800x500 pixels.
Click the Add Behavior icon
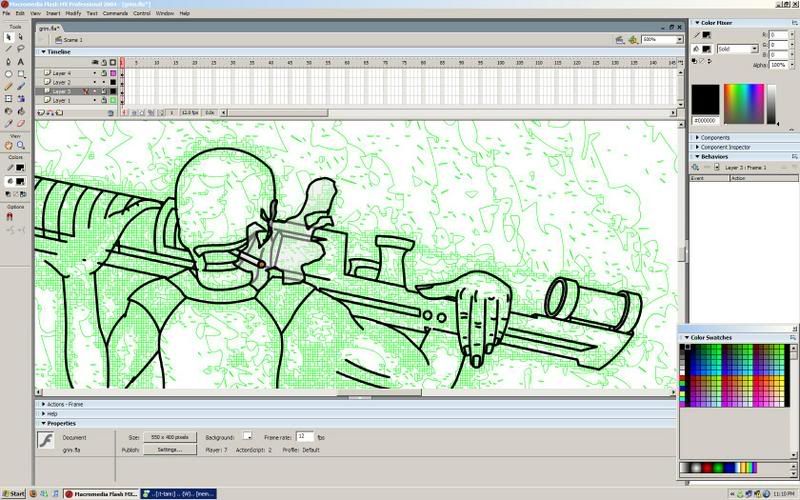(695, 167)
